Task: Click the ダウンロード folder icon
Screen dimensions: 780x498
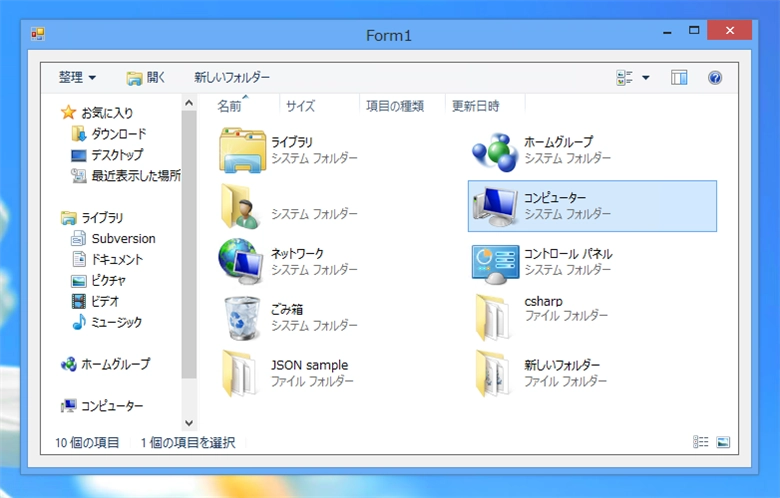Action: point(79,134)
